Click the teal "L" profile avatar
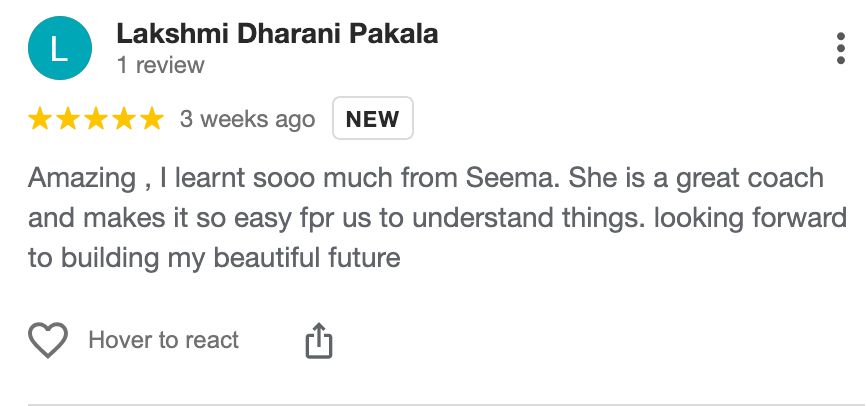Viewport: 866px width, 406px height. click(60, 50)
